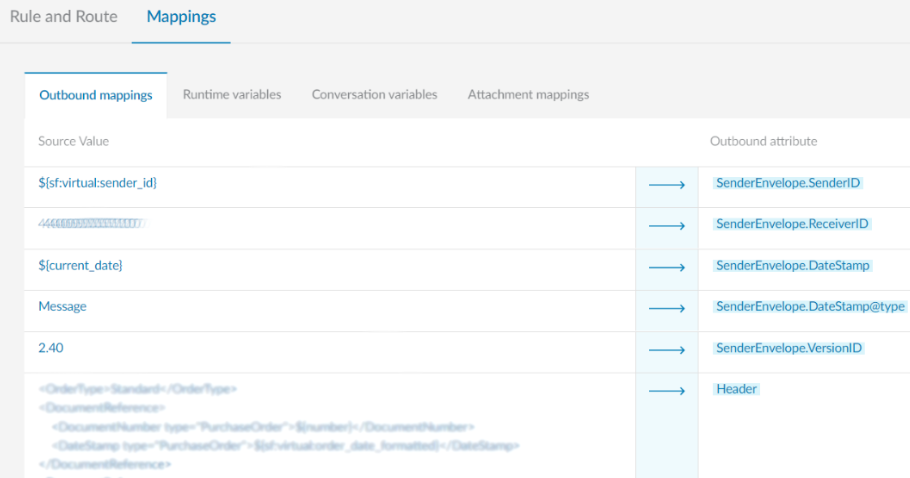
Task: Edit the ${current_date} source value
Action: pos(80,265)
